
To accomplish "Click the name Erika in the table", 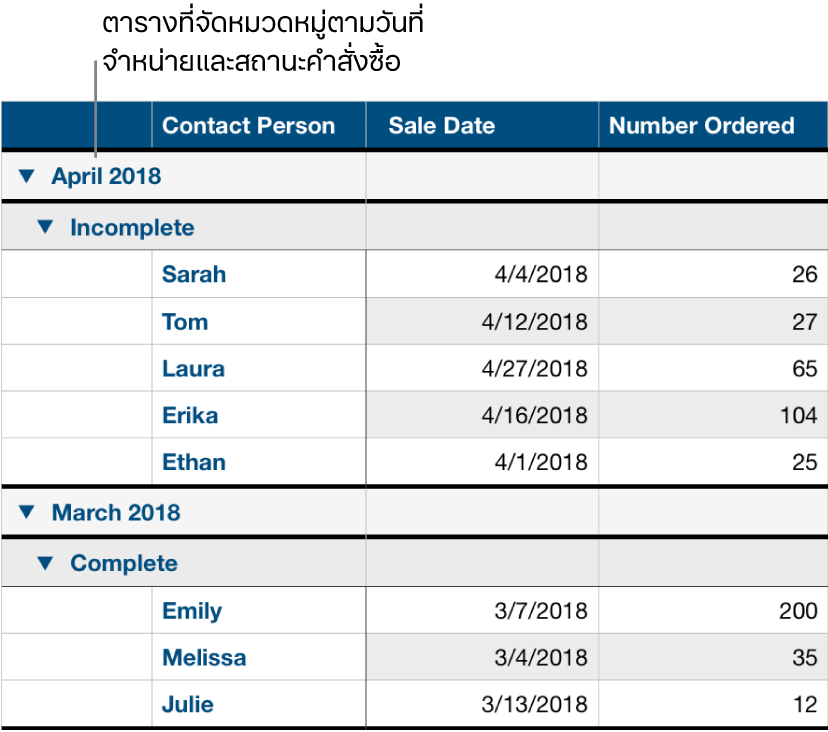I will click(x=189, y=415).
